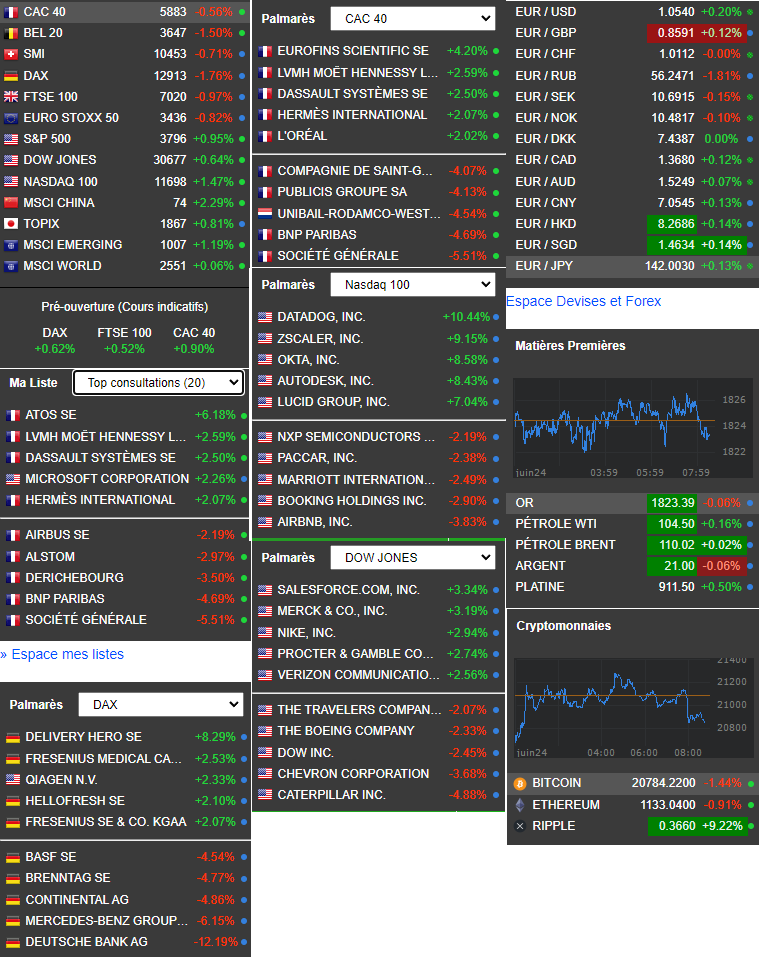Click the Bitcoin coin icon
759x958 pixels.
pos(520,783)
